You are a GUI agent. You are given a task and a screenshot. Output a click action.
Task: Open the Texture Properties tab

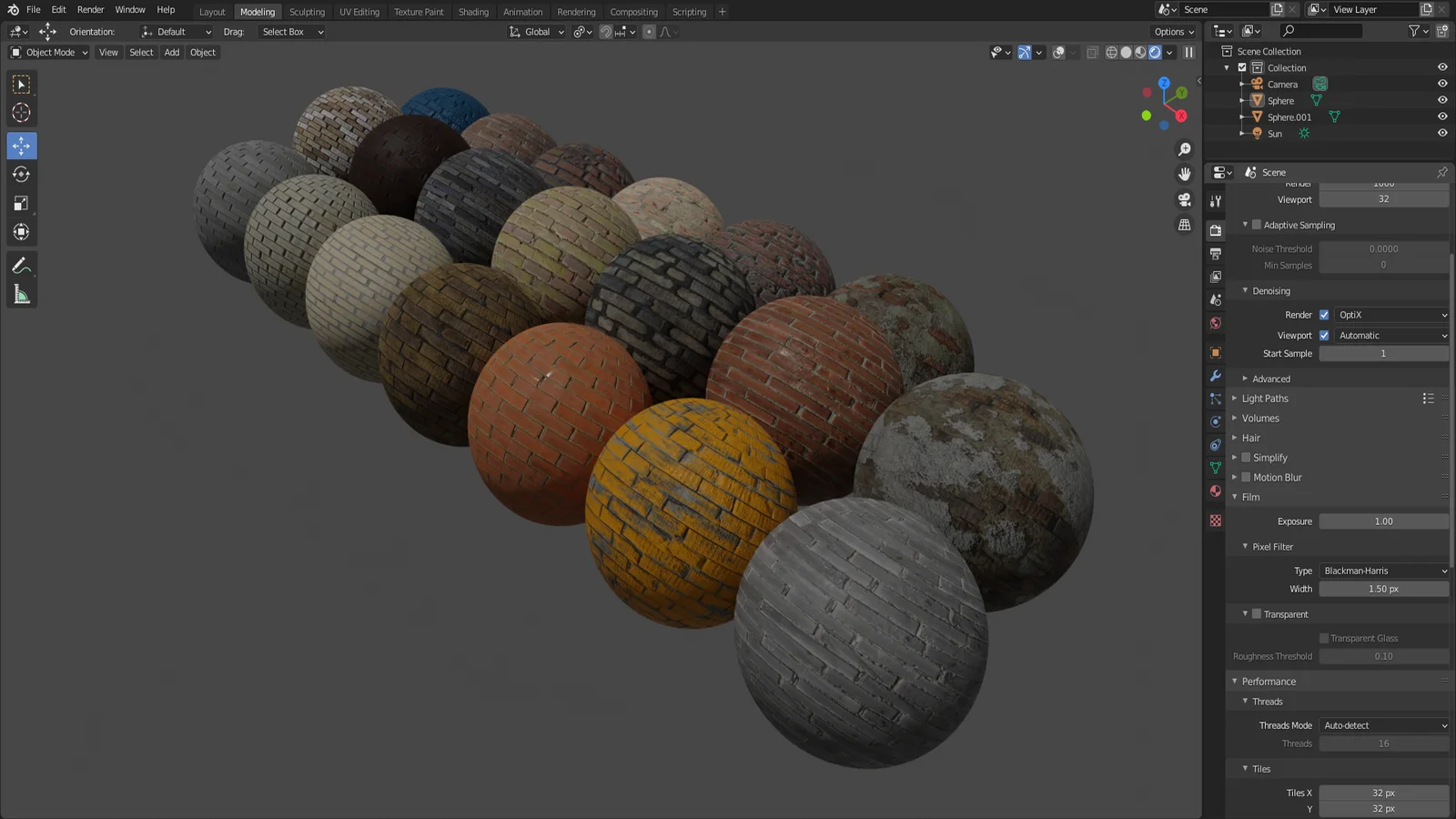[1215, 519]
